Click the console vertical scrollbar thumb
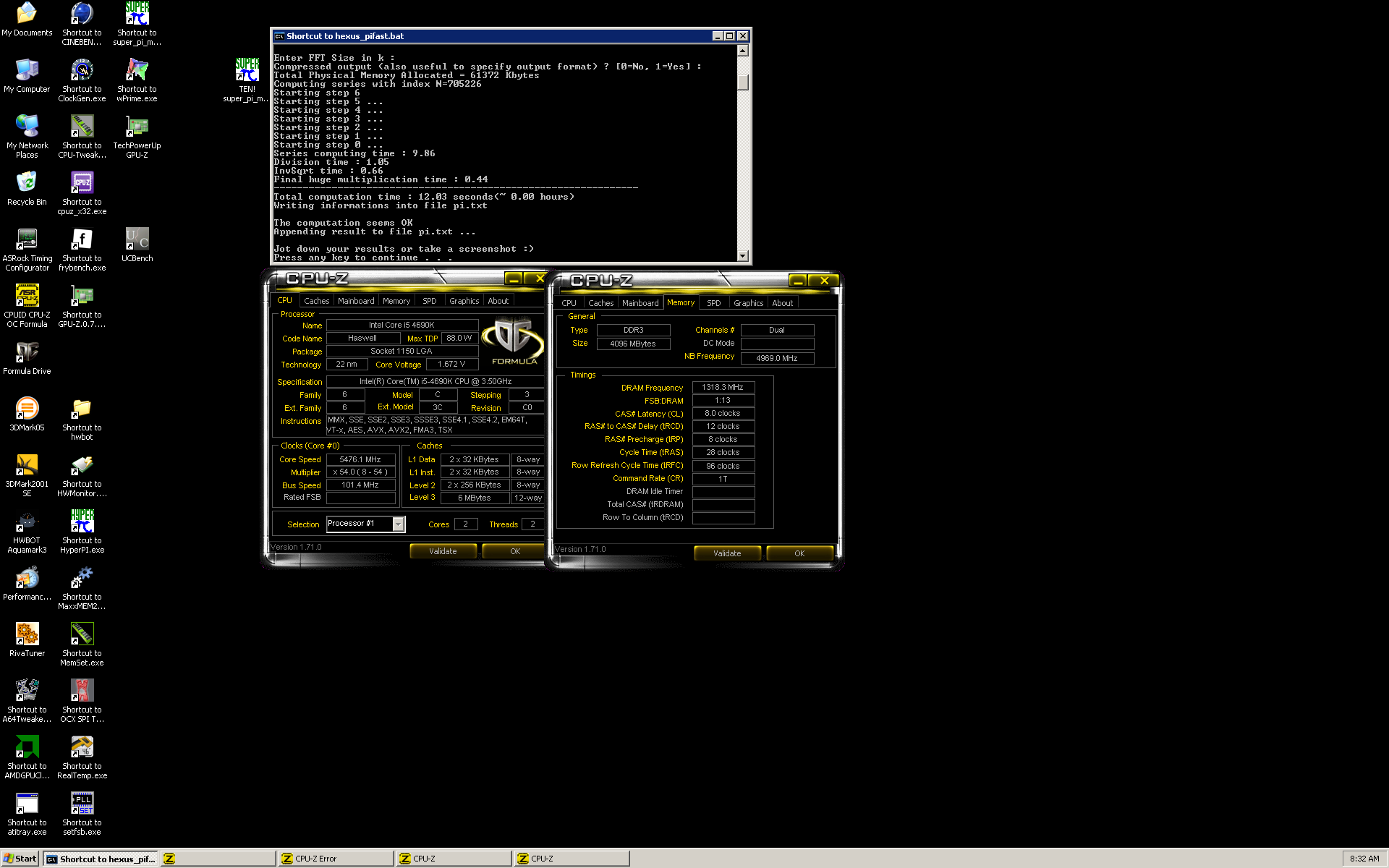The width and height of the screenshot is (1389, 868). [x=742, y=81]
